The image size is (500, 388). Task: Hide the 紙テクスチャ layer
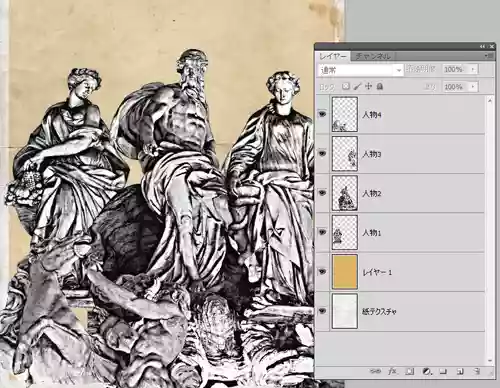[x=322, y=311]
